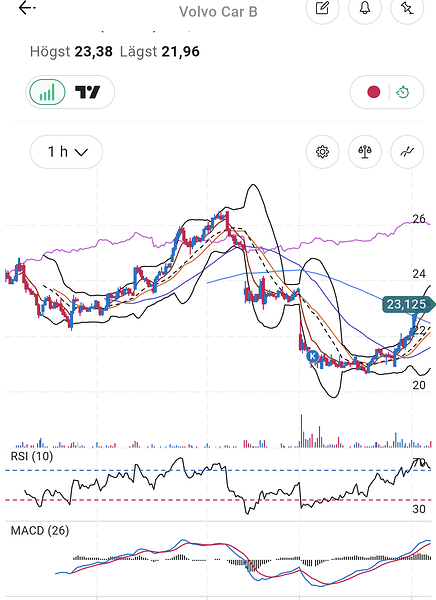Tap the 20 price axis label
The height and width of the screenshot is (600, 436).
[x=419, y=385]
